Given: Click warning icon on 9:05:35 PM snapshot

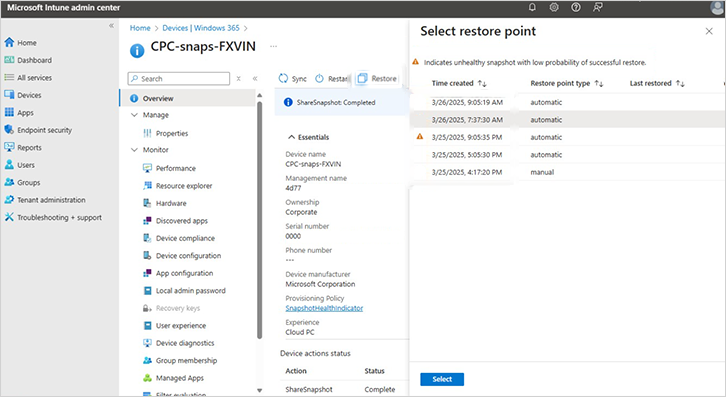Looking at the screenshot, I should pos(419,136).
